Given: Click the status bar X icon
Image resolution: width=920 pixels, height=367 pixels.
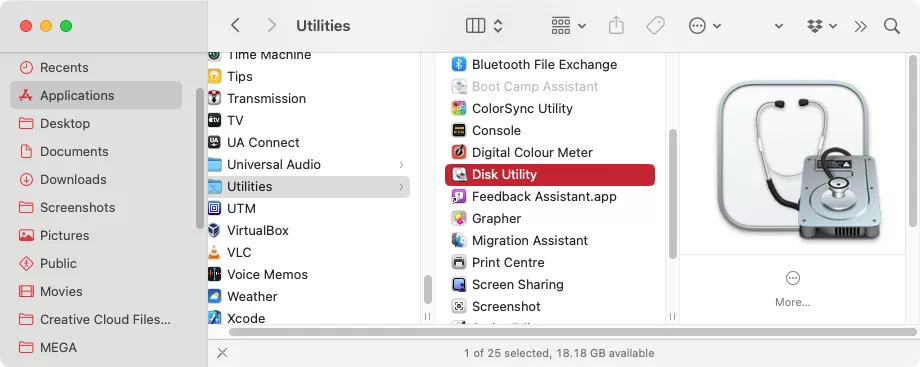Looking at the screenshot, I should pyautogui.click(x=222, y=353).
